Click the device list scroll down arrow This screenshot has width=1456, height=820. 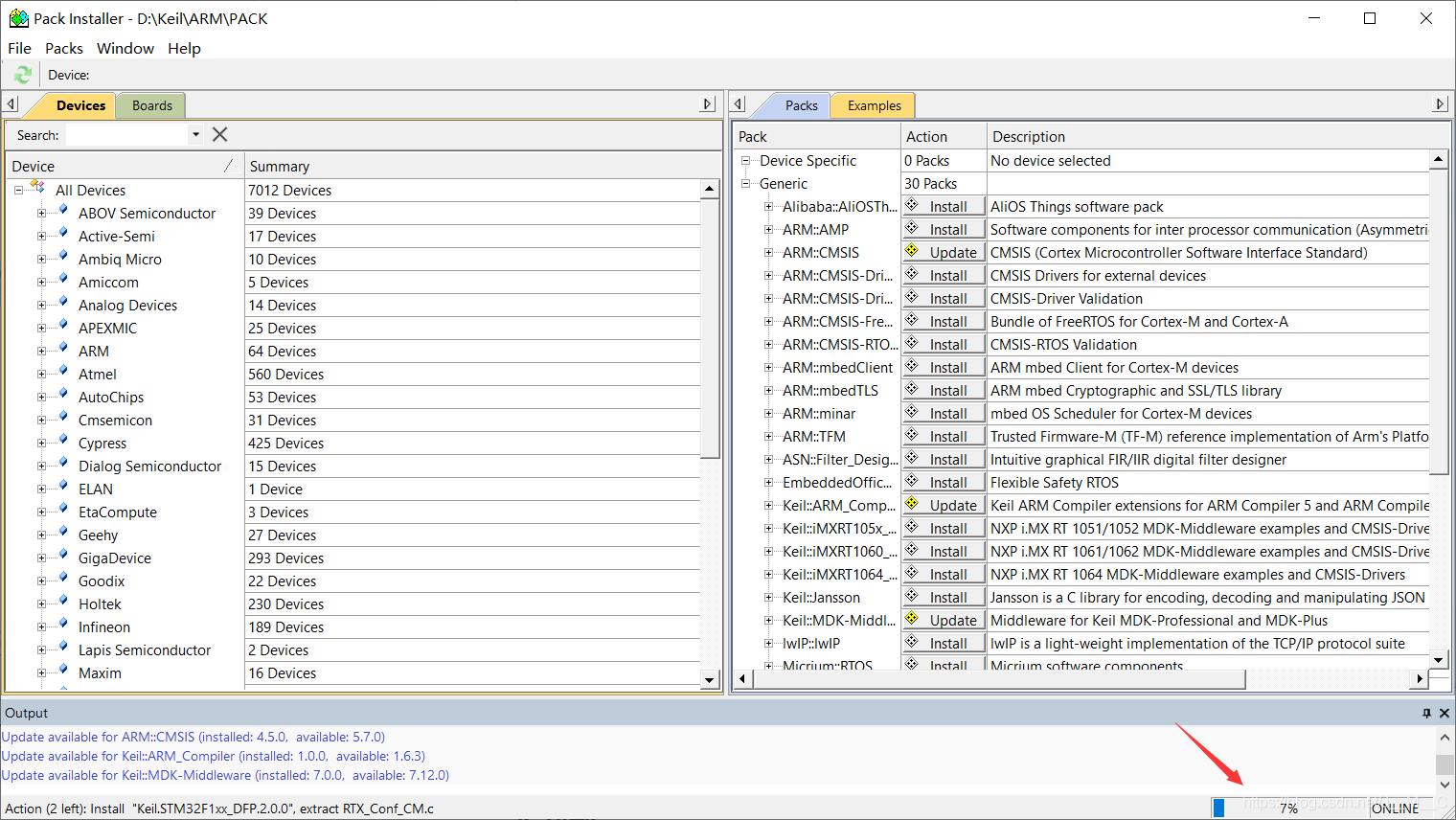point(710,680)
